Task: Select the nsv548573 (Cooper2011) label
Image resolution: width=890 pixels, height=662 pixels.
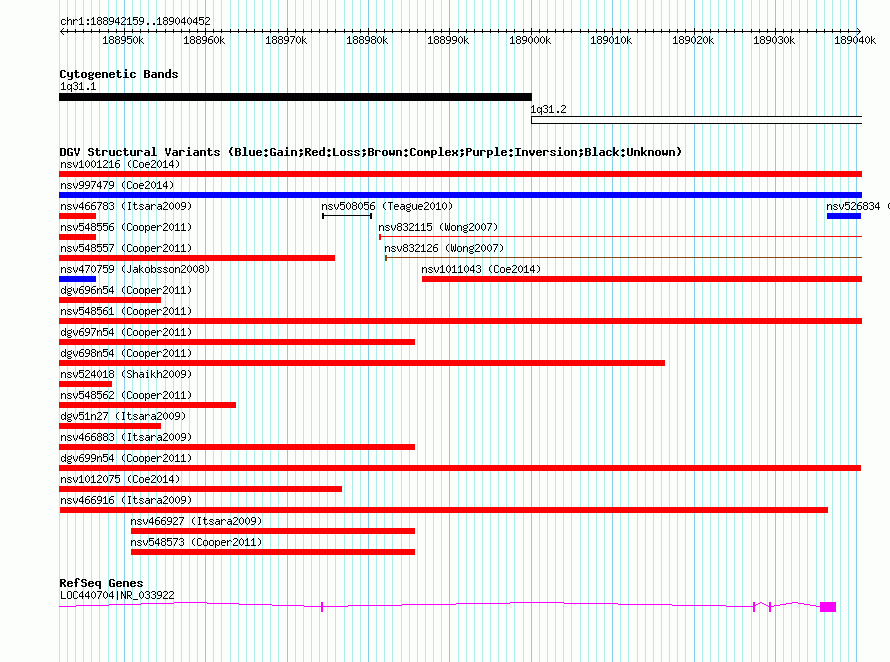Action: (196, 543)
